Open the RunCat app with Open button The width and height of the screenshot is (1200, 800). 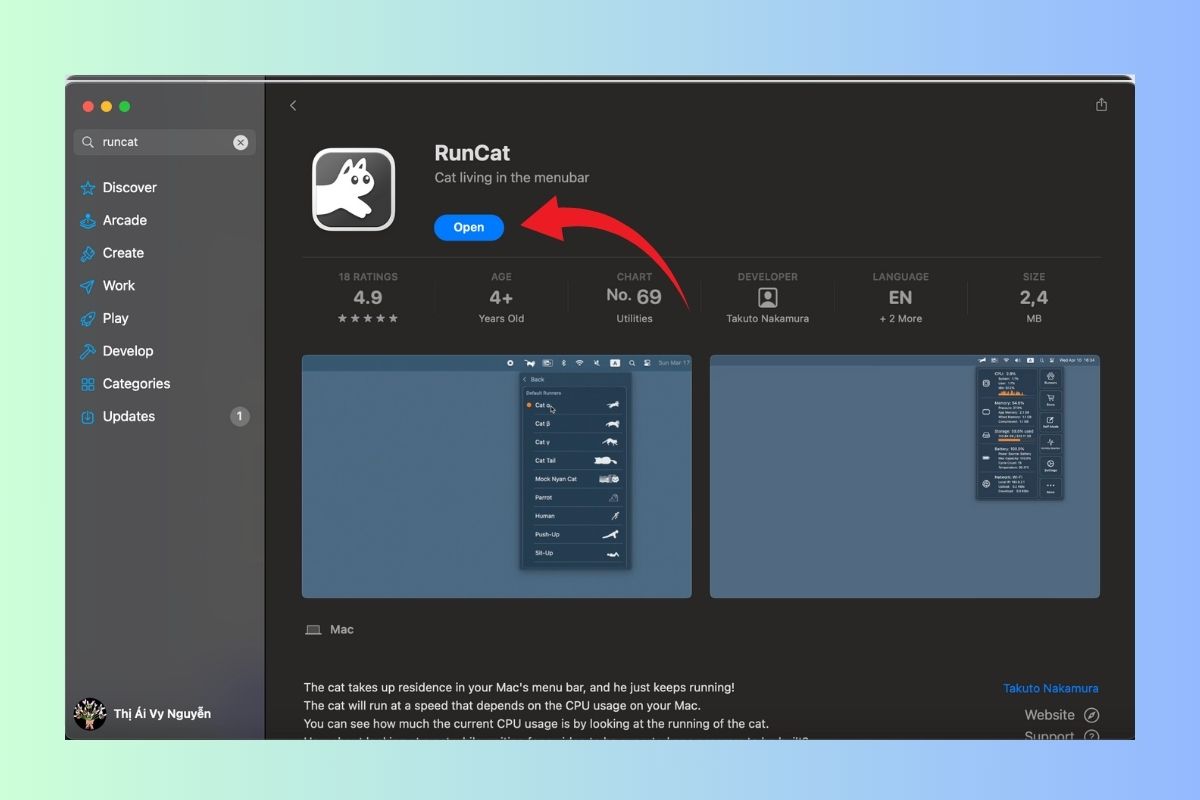468,227
